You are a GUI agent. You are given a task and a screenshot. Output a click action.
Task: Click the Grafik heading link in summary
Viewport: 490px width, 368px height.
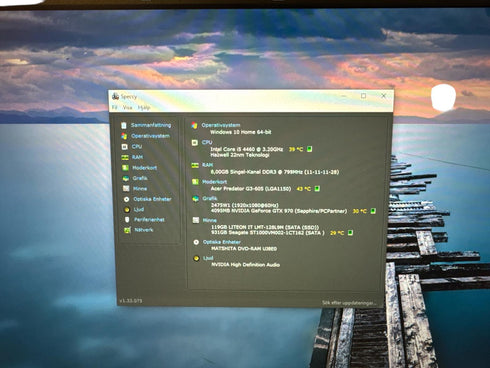pyautogui.click(x=210, y=198)
